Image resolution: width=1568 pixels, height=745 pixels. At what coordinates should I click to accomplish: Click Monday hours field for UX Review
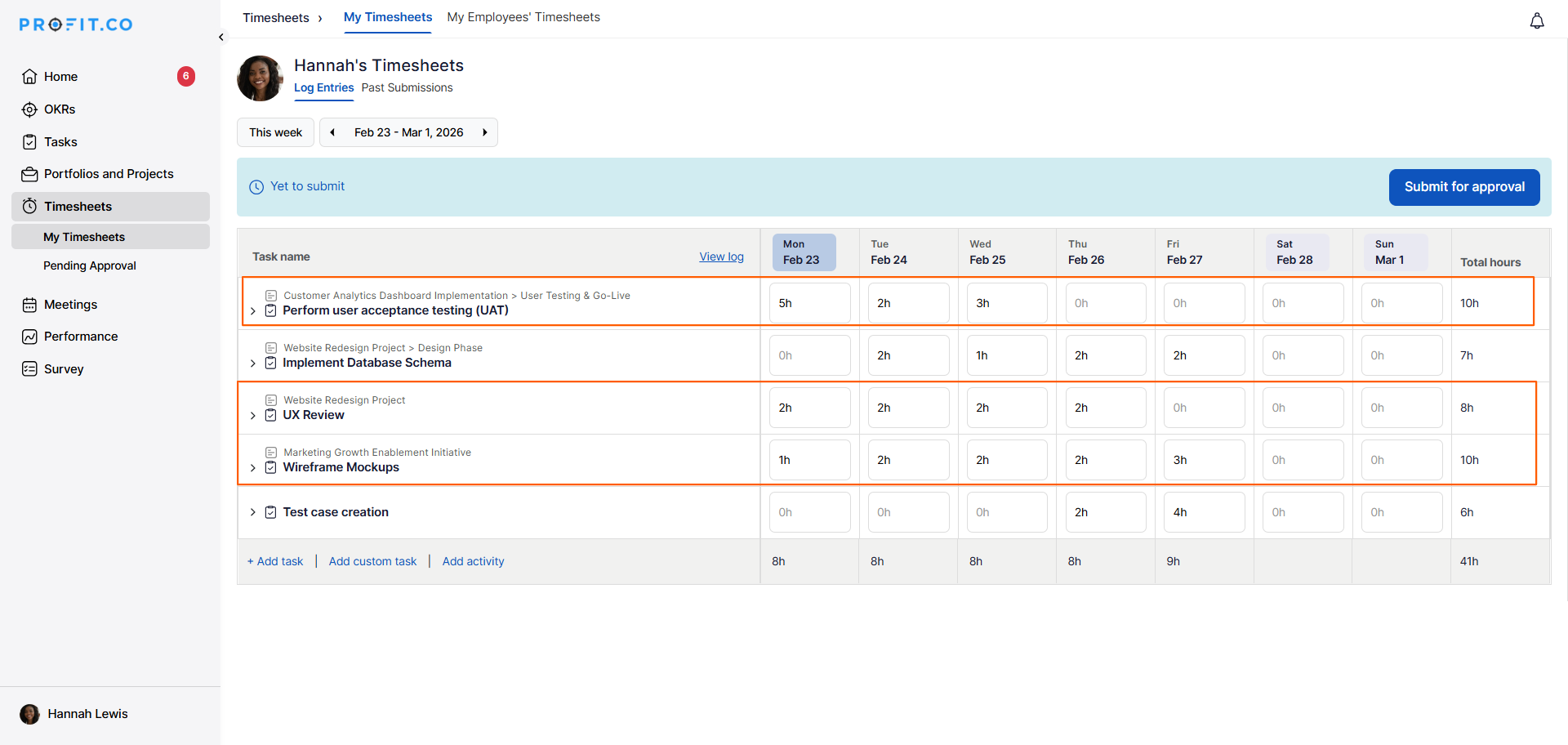click(x=808, y=408)
